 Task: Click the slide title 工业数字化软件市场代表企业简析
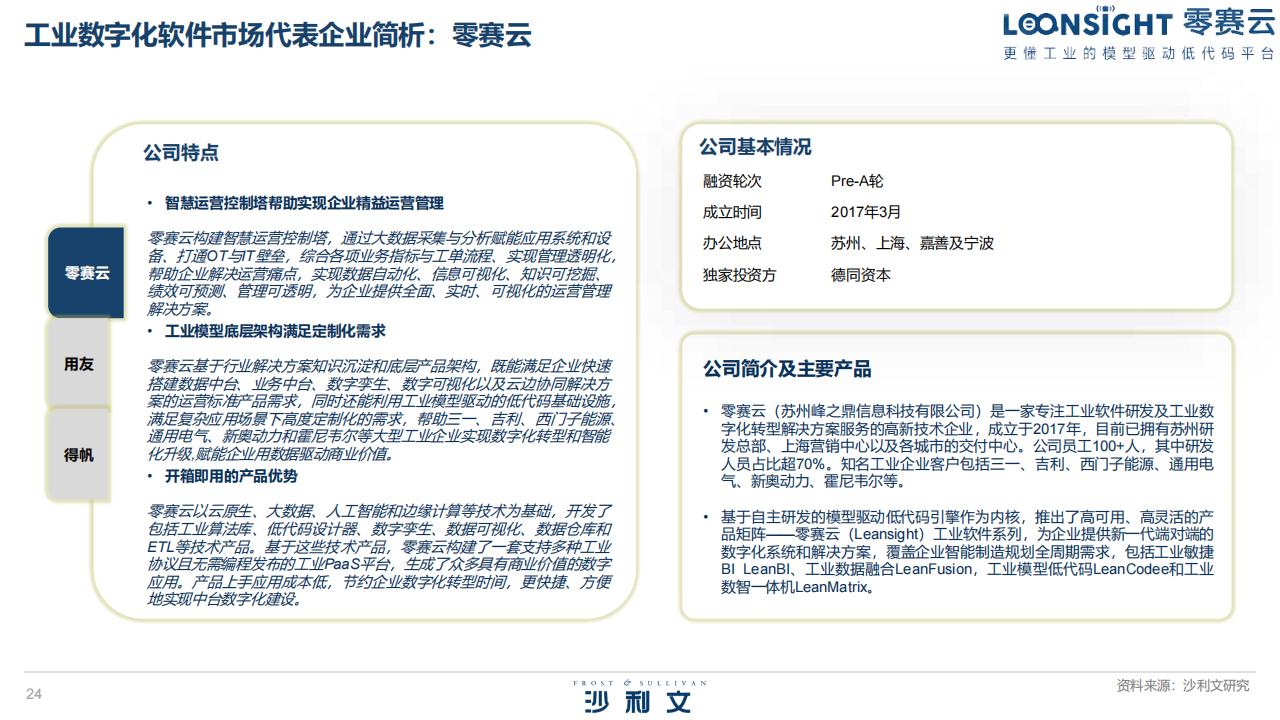tap(278, 36)
